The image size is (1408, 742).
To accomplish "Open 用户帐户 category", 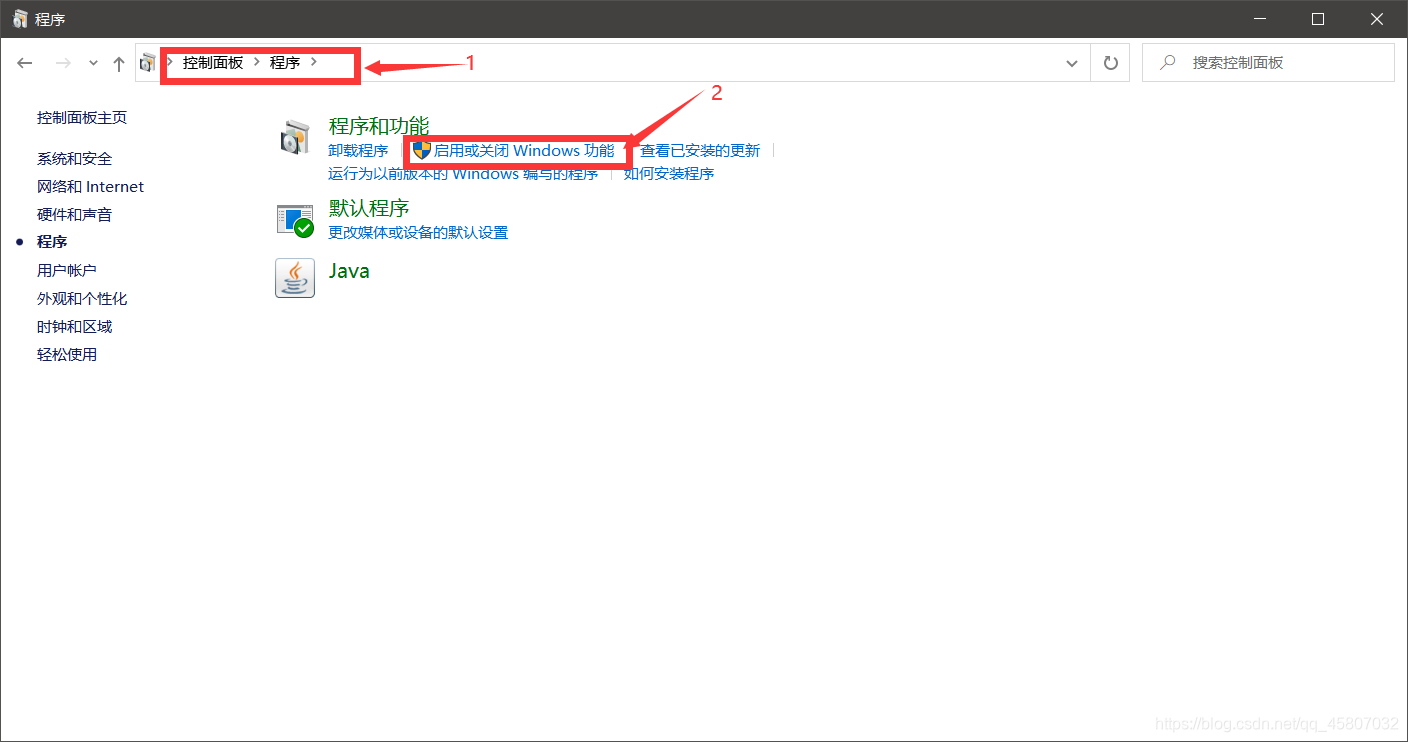I will (x=67, y=270).
